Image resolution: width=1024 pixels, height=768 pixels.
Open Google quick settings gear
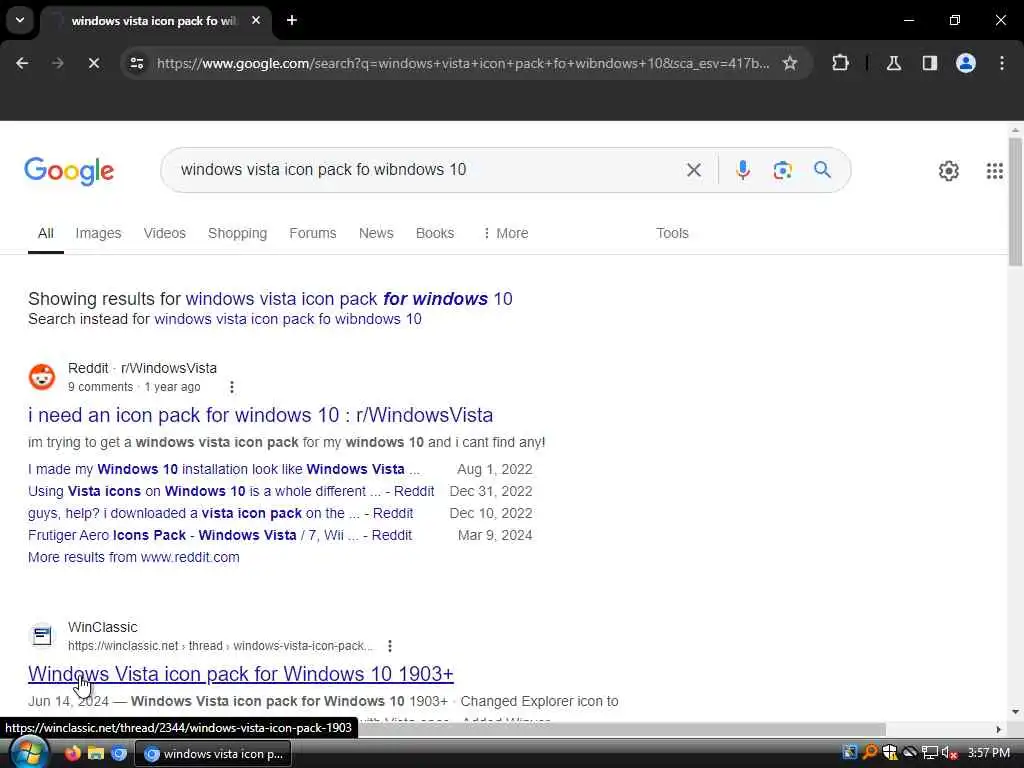[948, 171]
